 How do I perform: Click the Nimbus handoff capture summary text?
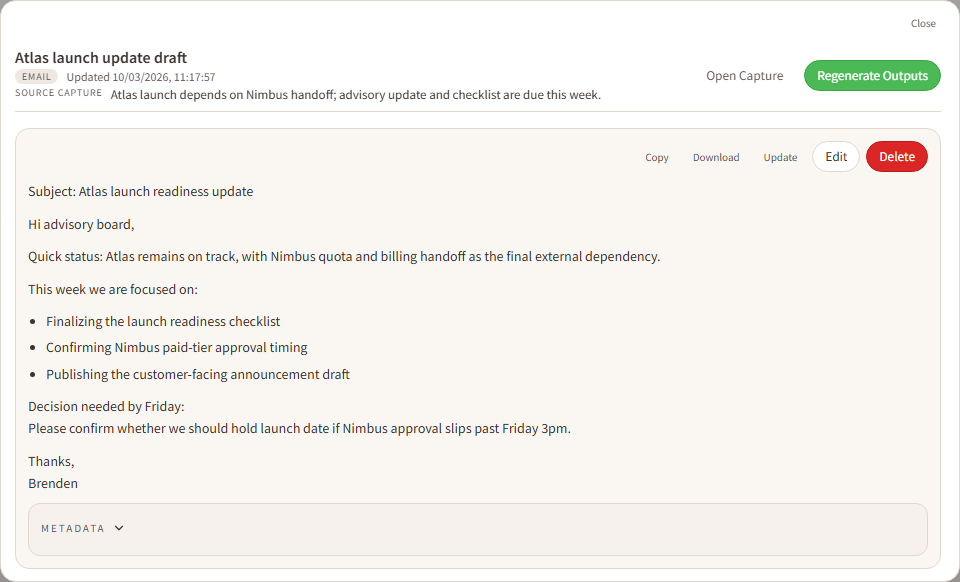click(x=355, y=94)
